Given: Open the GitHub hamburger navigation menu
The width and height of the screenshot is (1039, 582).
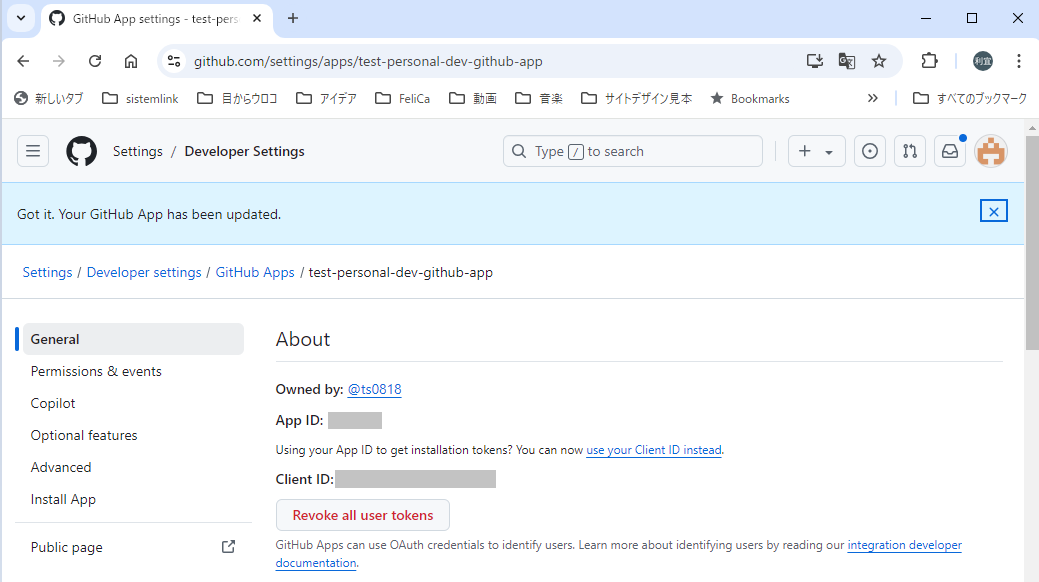Looking at the screenshot, I should coord(32,151).
